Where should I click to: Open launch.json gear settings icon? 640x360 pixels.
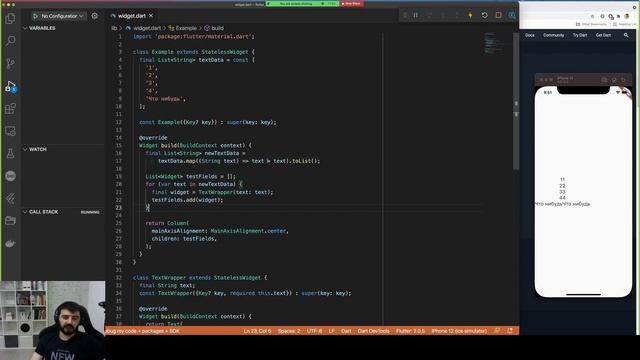[95, 16]
